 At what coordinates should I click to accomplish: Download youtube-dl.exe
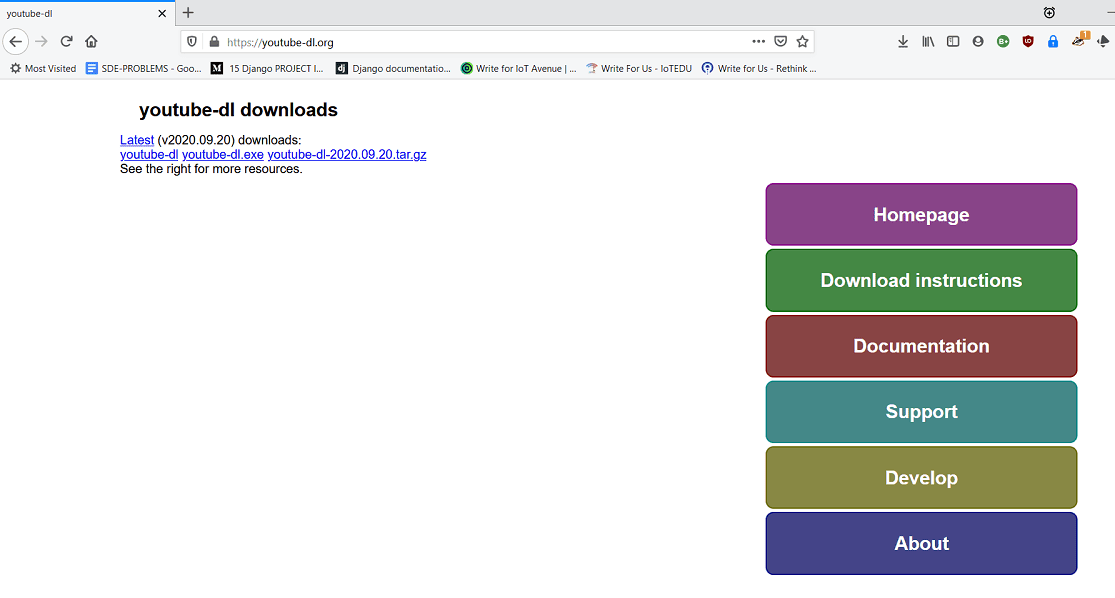click(x=223, y=154)
